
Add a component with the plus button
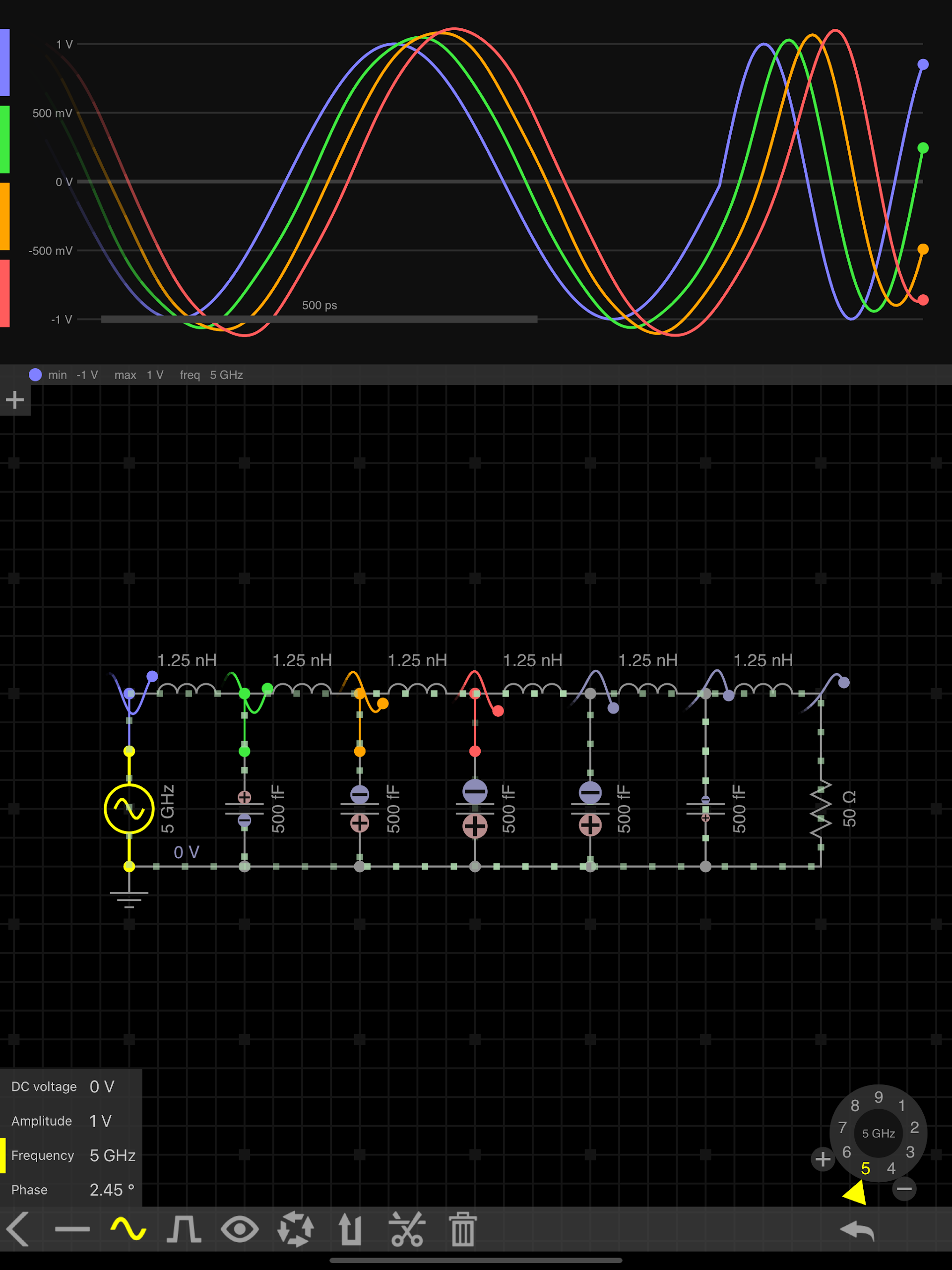click(x=14, y=399)
